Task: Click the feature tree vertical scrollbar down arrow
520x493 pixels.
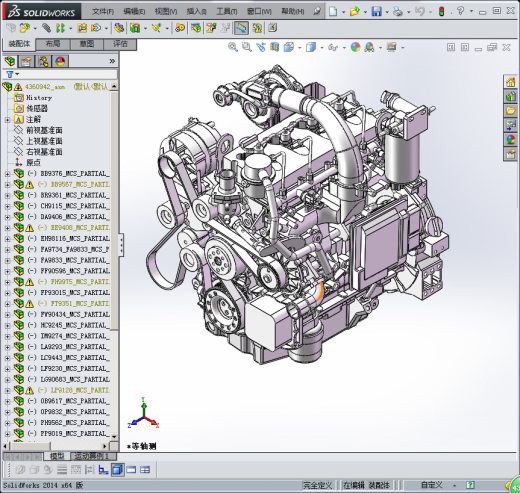Action: (114, 436)
